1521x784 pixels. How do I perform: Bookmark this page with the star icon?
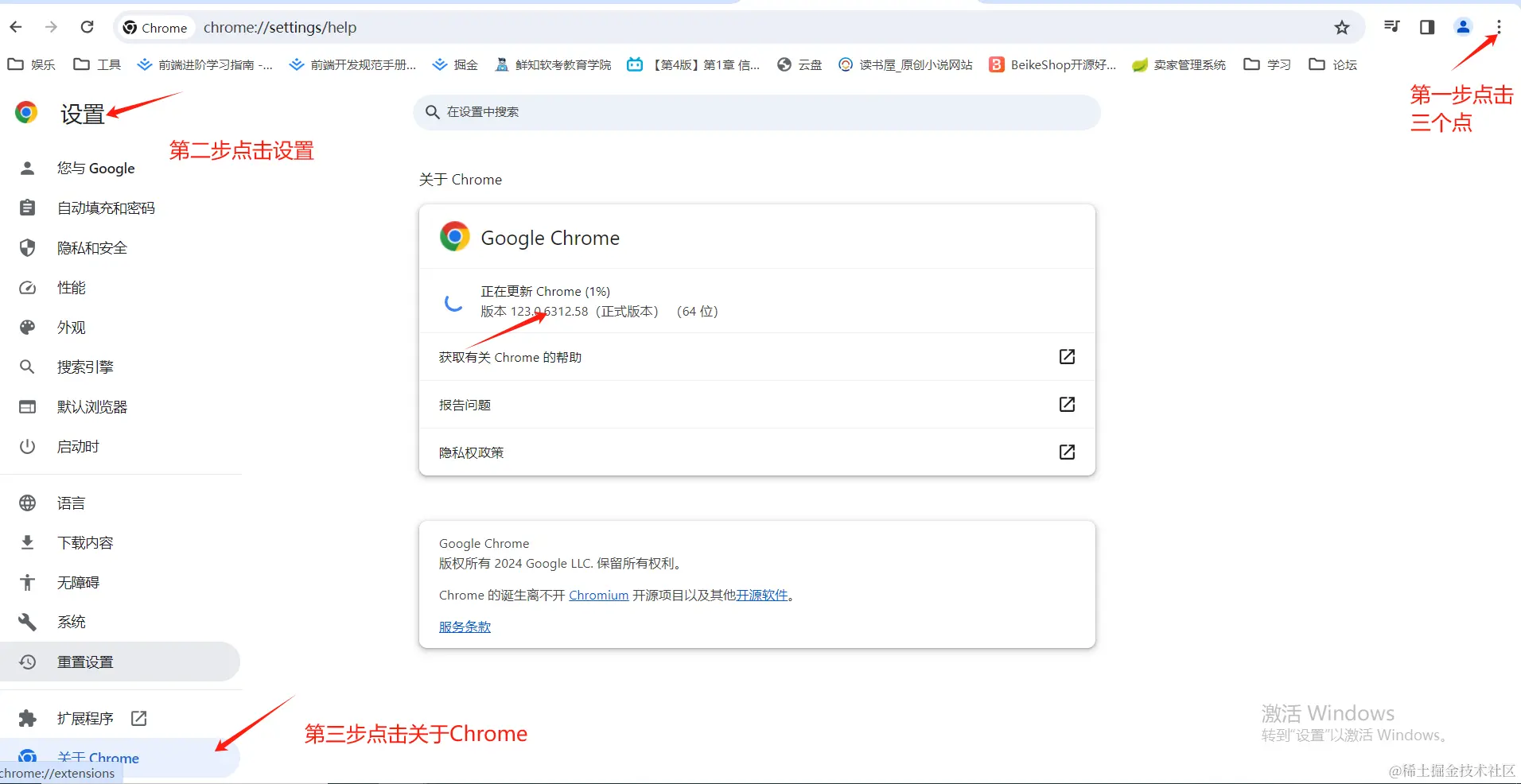click(x=1342, y=28)
